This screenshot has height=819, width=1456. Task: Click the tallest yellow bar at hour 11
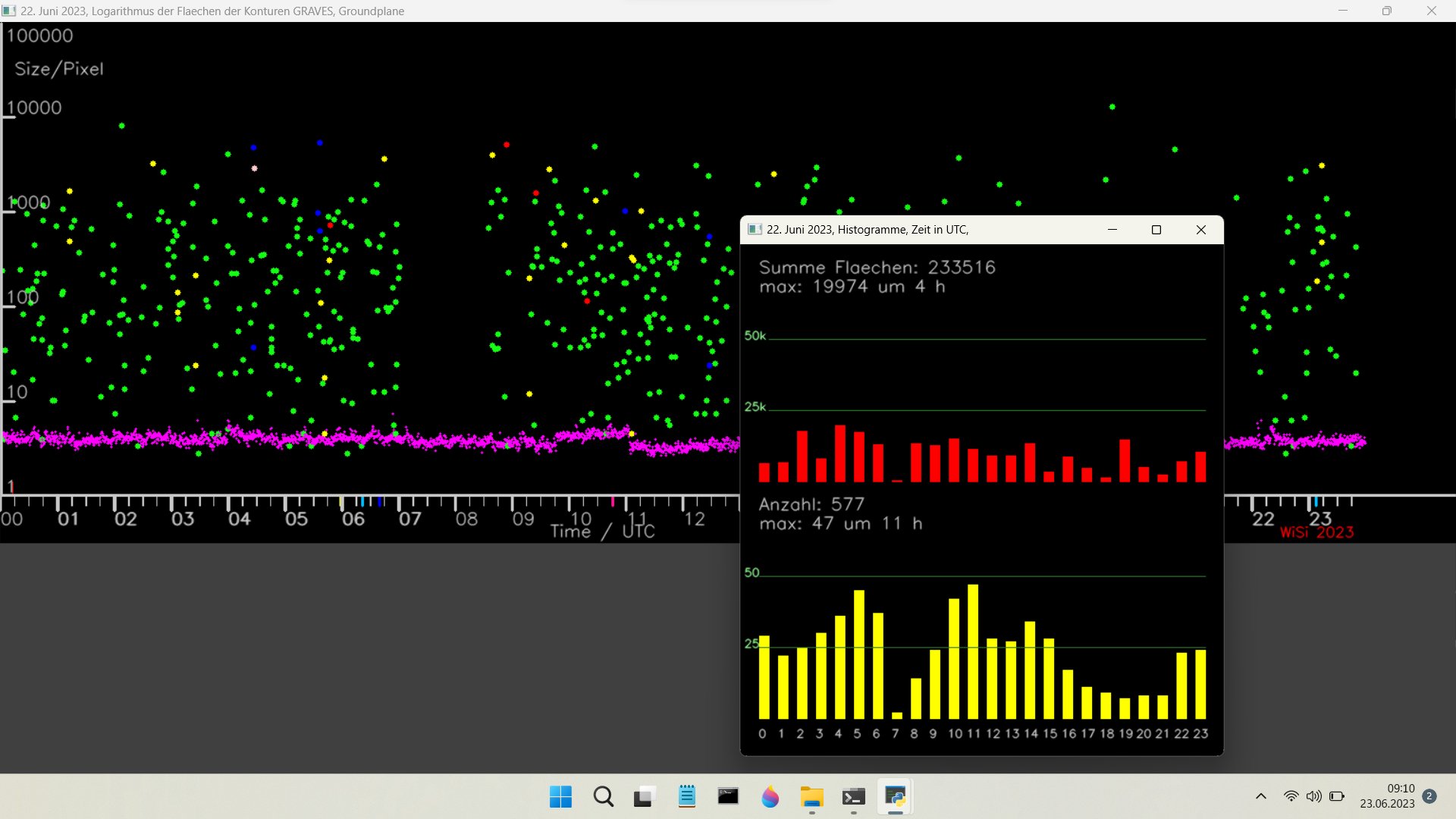973,651
